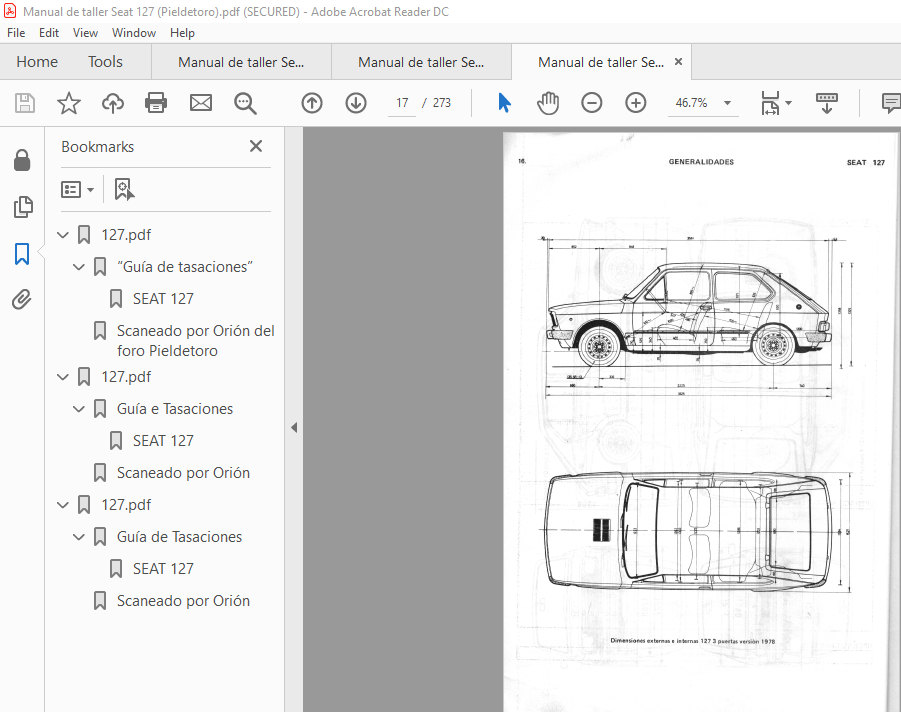901x712 pixels.
Task: Zoom out with minus button
Action: [x=592, y=103]
